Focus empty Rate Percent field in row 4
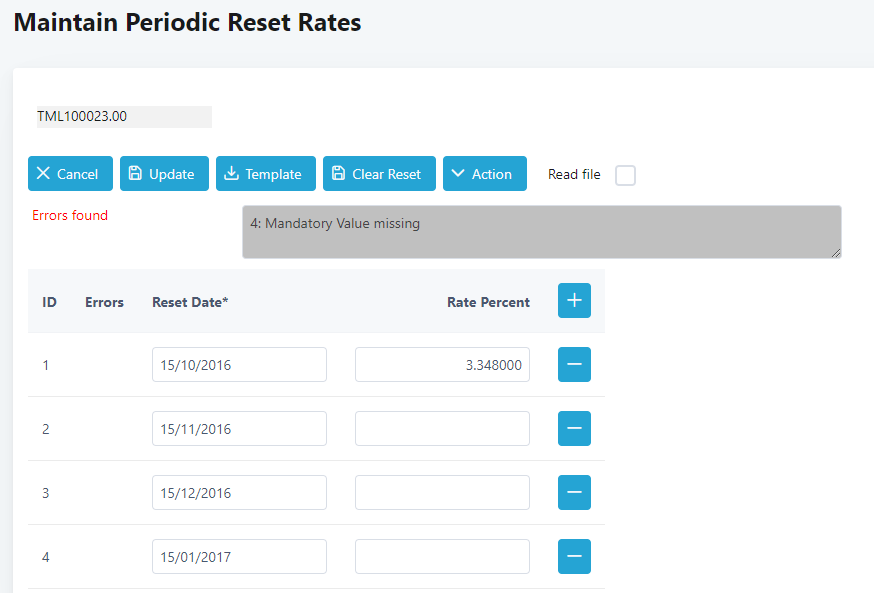 point(442,557)
